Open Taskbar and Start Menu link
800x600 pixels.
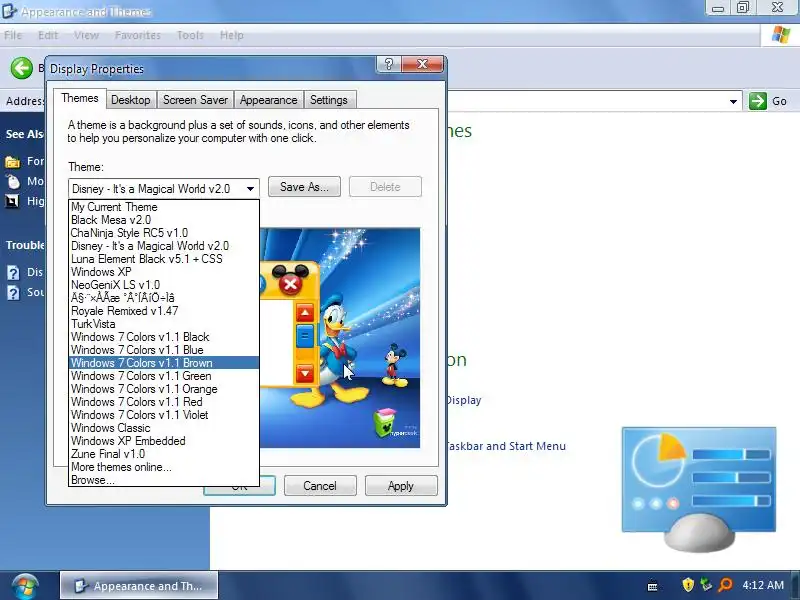tap(505, 446)
